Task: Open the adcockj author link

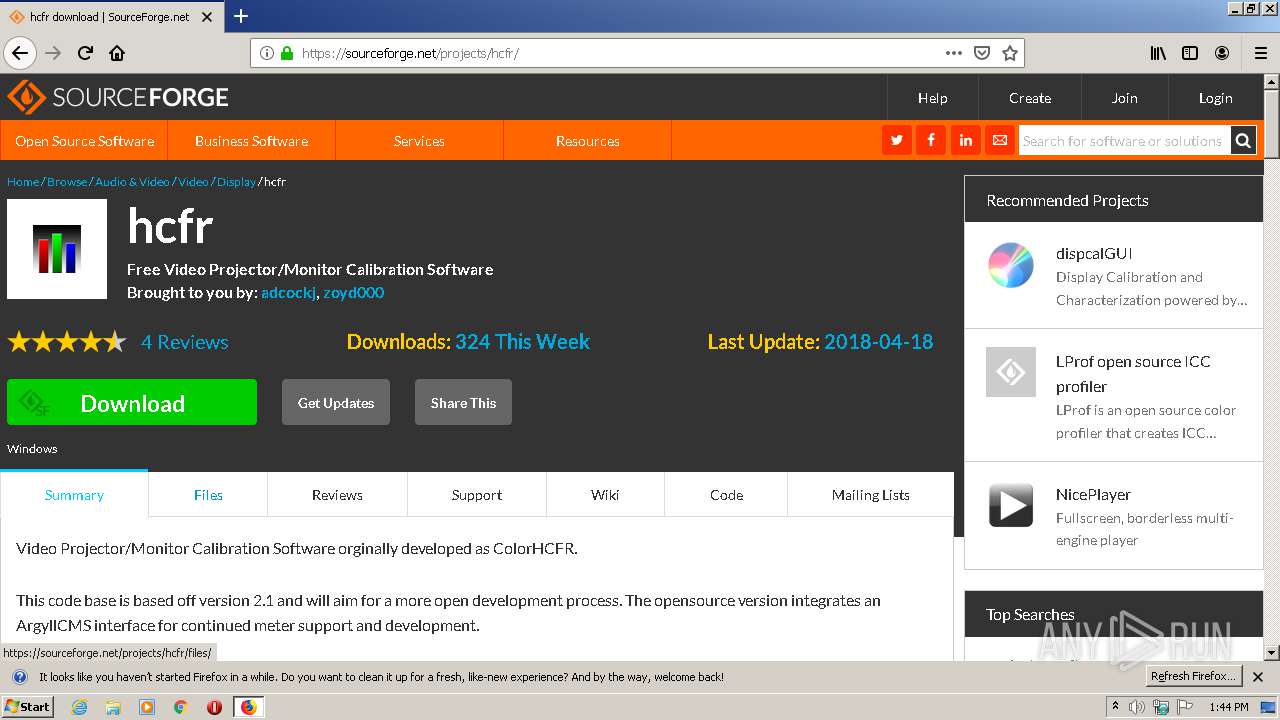Action: click(x=289, y=293)
